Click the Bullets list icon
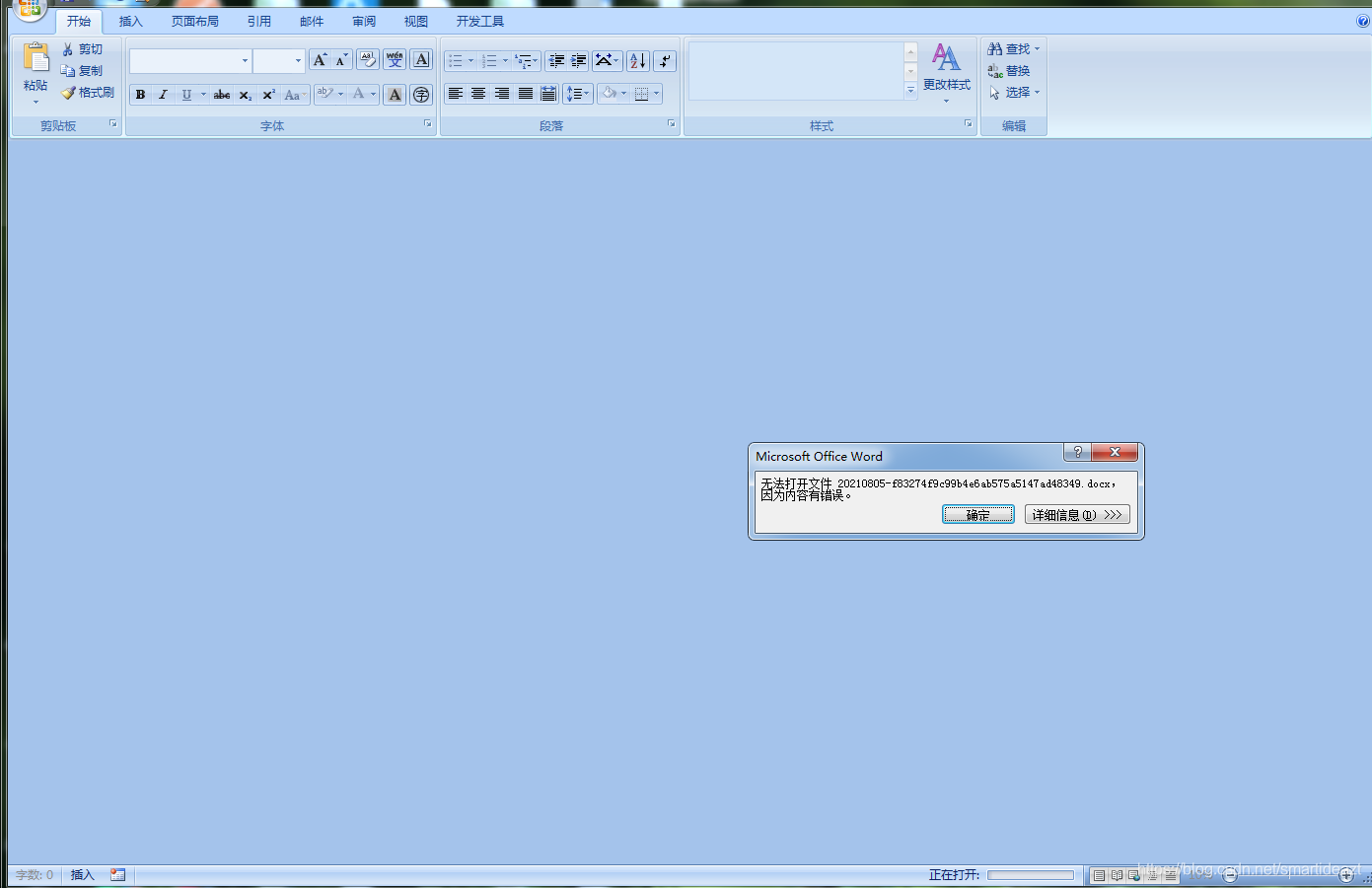 click(455, 61)
